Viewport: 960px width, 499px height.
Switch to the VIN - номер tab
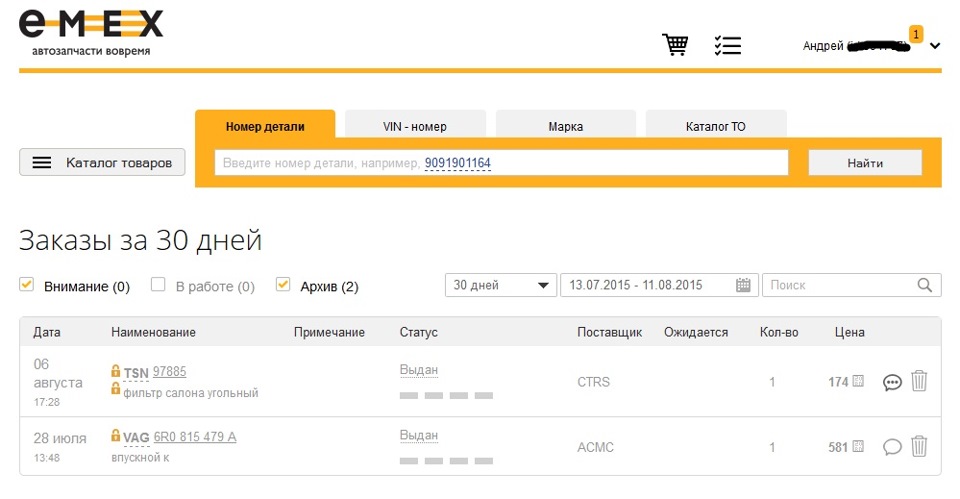pos(415,126)
